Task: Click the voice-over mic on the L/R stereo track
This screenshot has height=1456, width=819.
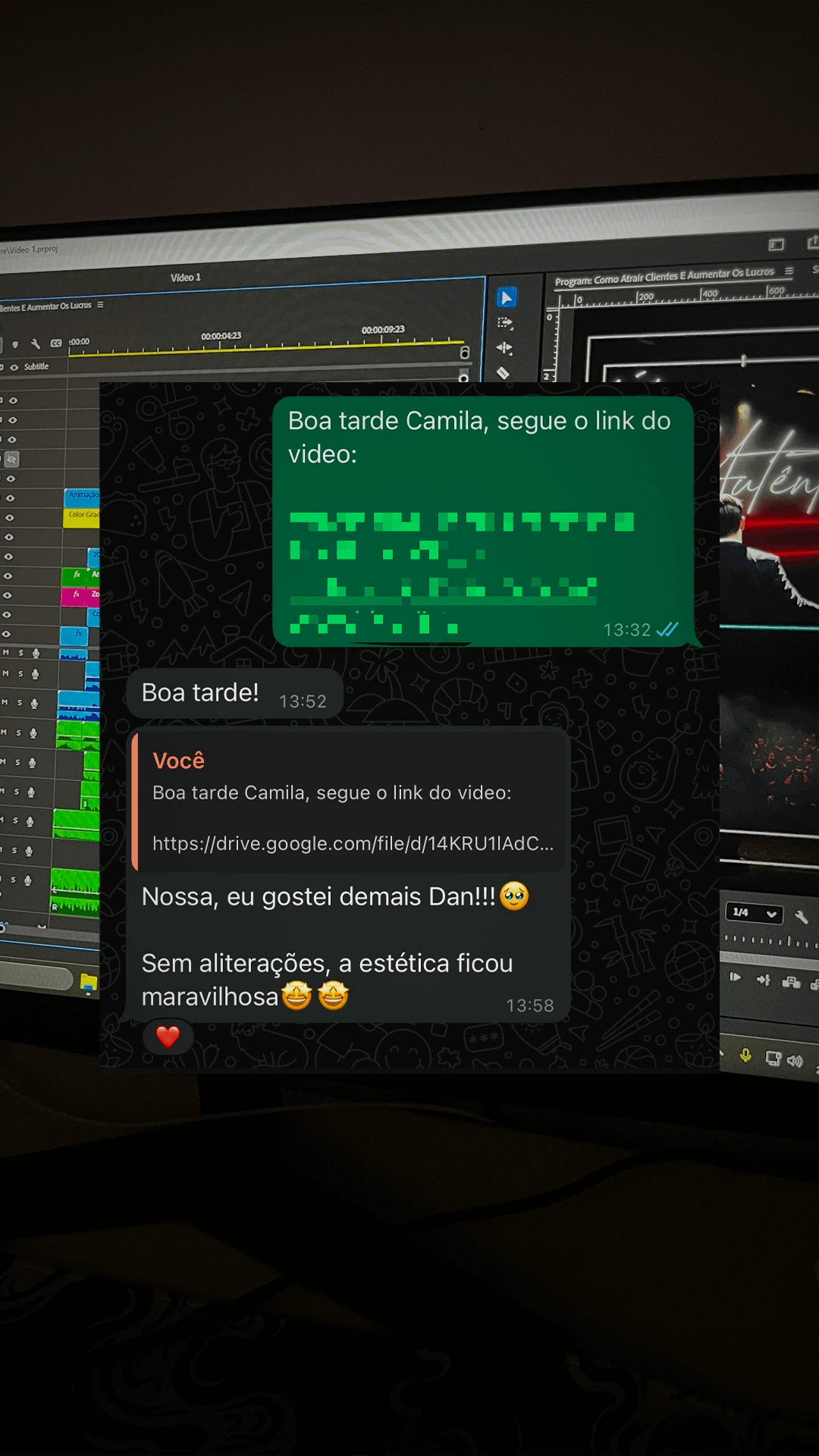Action: (x=28, y=880)
